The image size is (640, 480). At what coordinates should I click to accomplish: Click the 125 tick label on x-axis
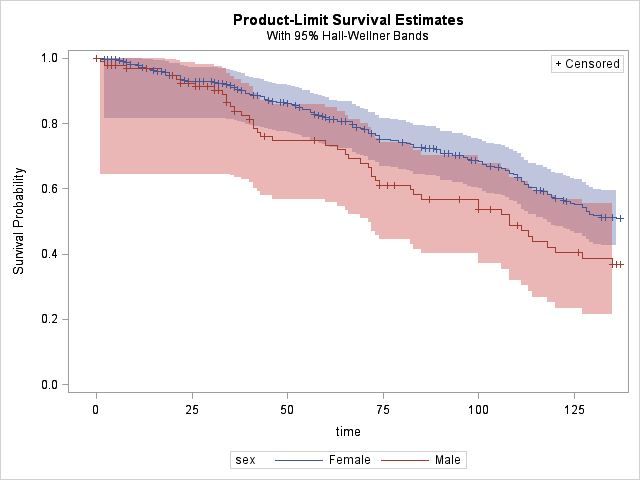[x=574, y=410]
